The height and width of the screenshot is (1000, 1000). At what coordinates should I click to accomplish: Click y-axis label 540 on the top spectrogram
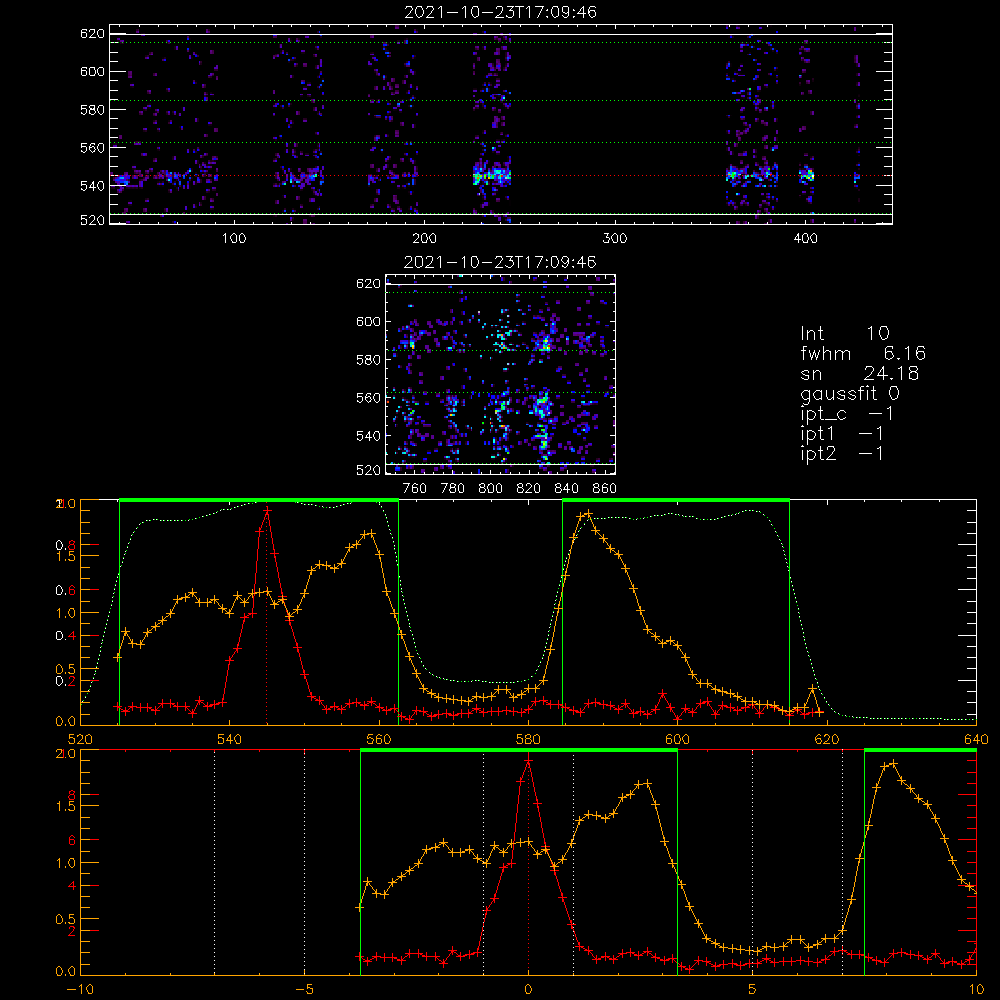coord(92,186)
